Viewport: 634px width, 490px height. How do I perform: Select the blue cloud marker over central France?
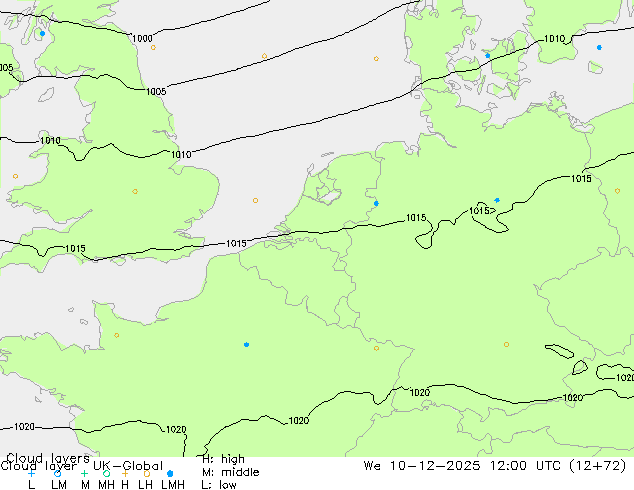point(246,344)
